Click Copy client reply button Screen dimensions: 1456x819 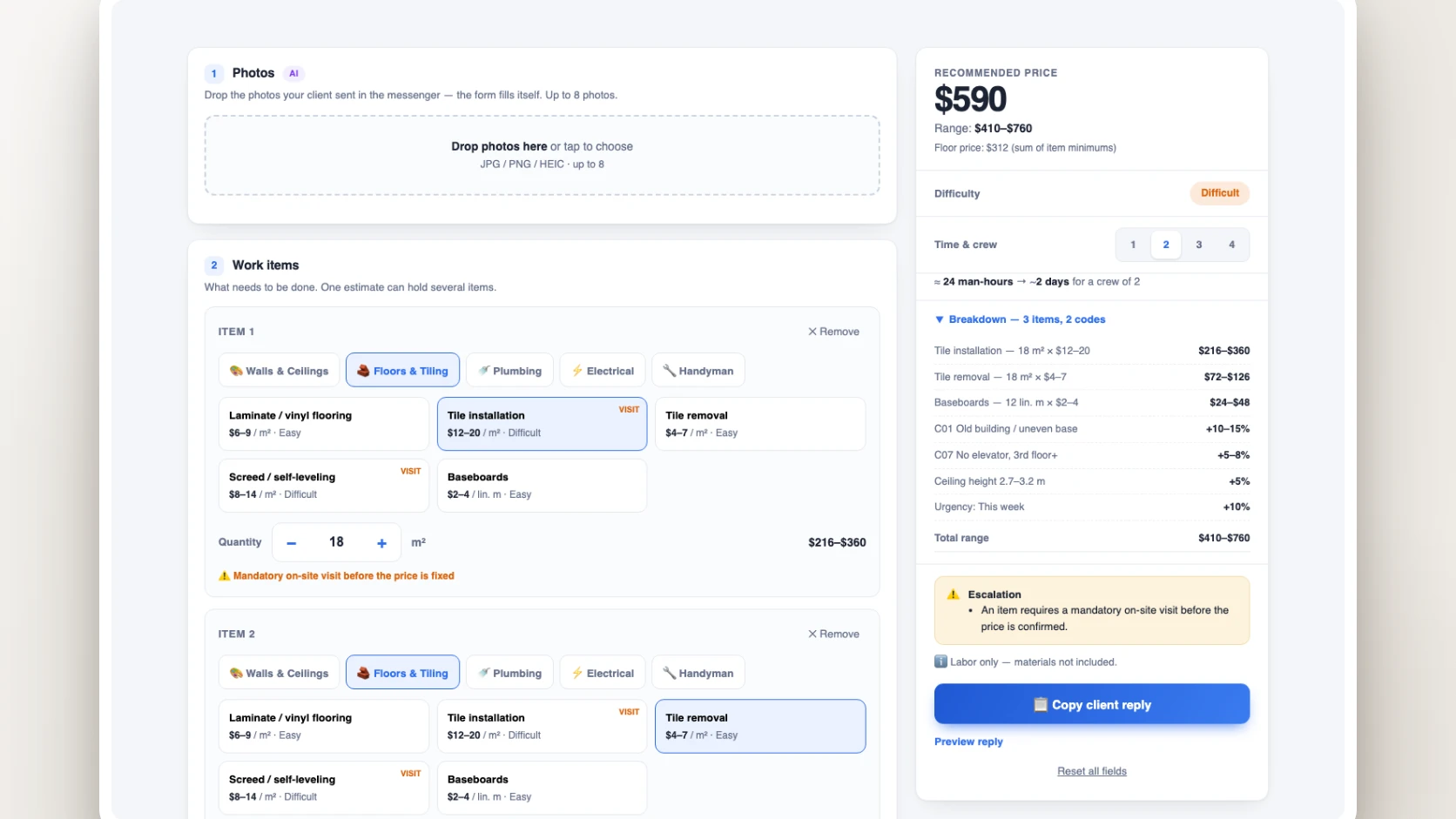(1092, 704)
